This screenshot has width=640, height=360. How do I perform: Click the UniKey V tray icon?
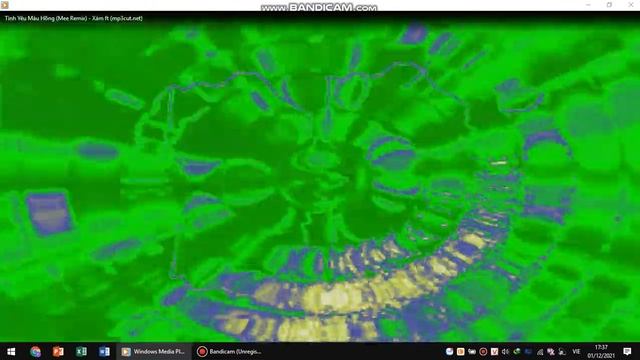494,351
